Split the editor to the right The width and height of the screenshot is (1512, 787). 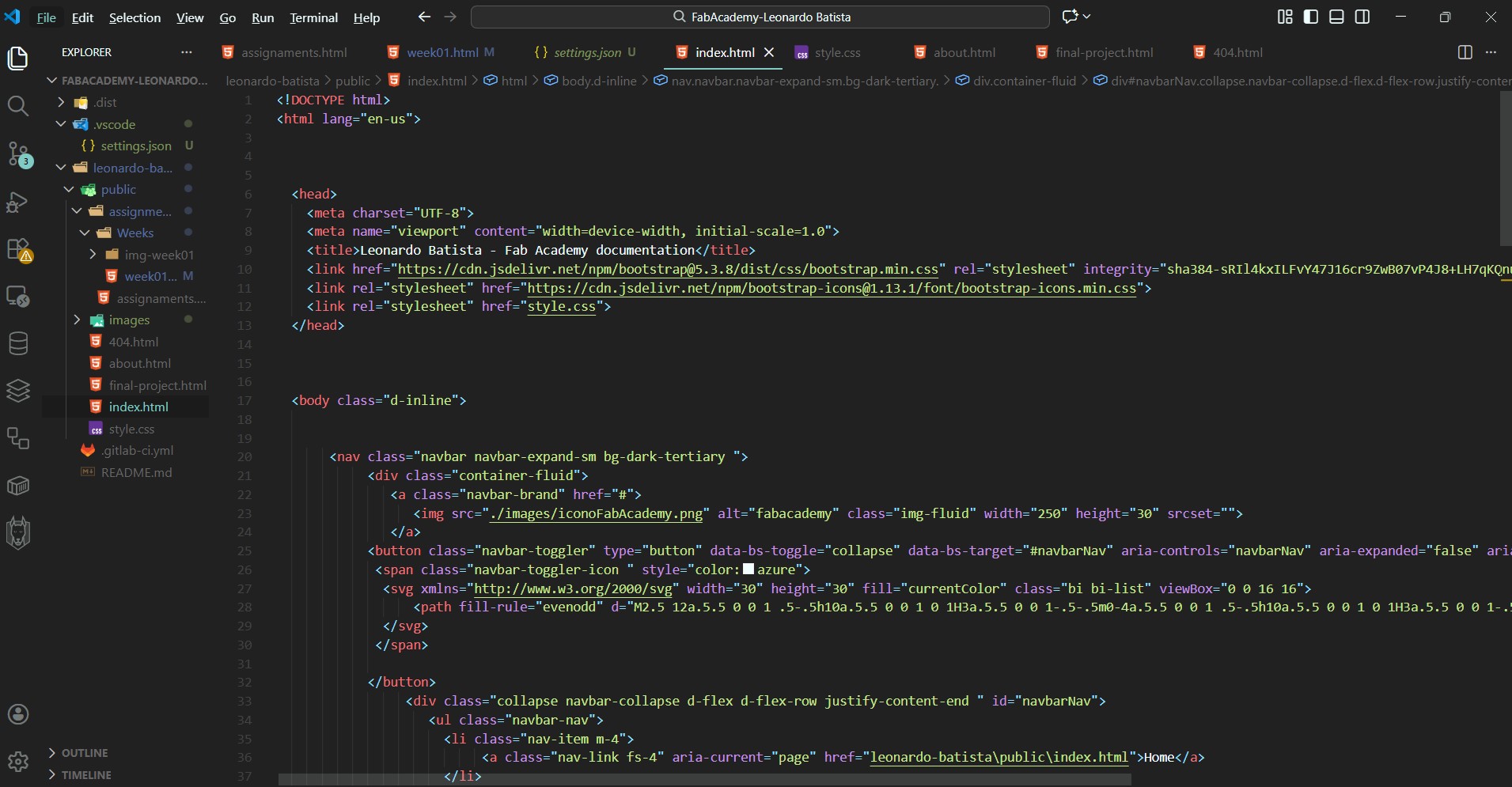pos(1465,52)
